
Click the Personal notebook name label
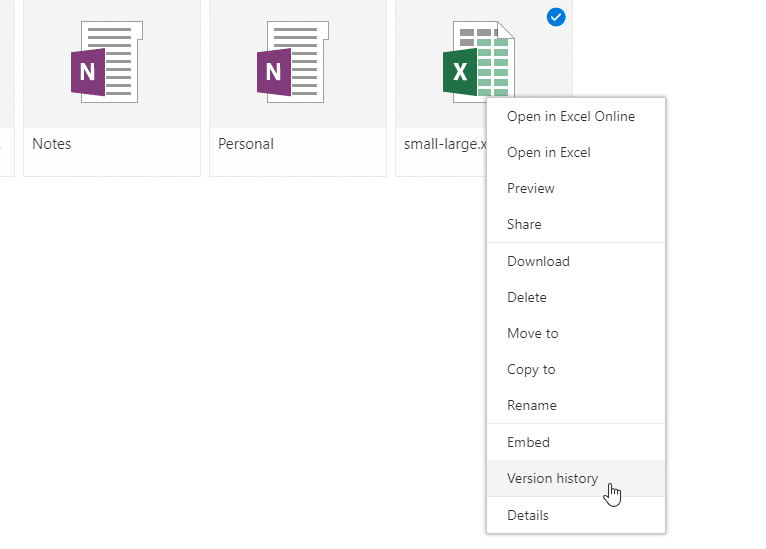[246, 144]
